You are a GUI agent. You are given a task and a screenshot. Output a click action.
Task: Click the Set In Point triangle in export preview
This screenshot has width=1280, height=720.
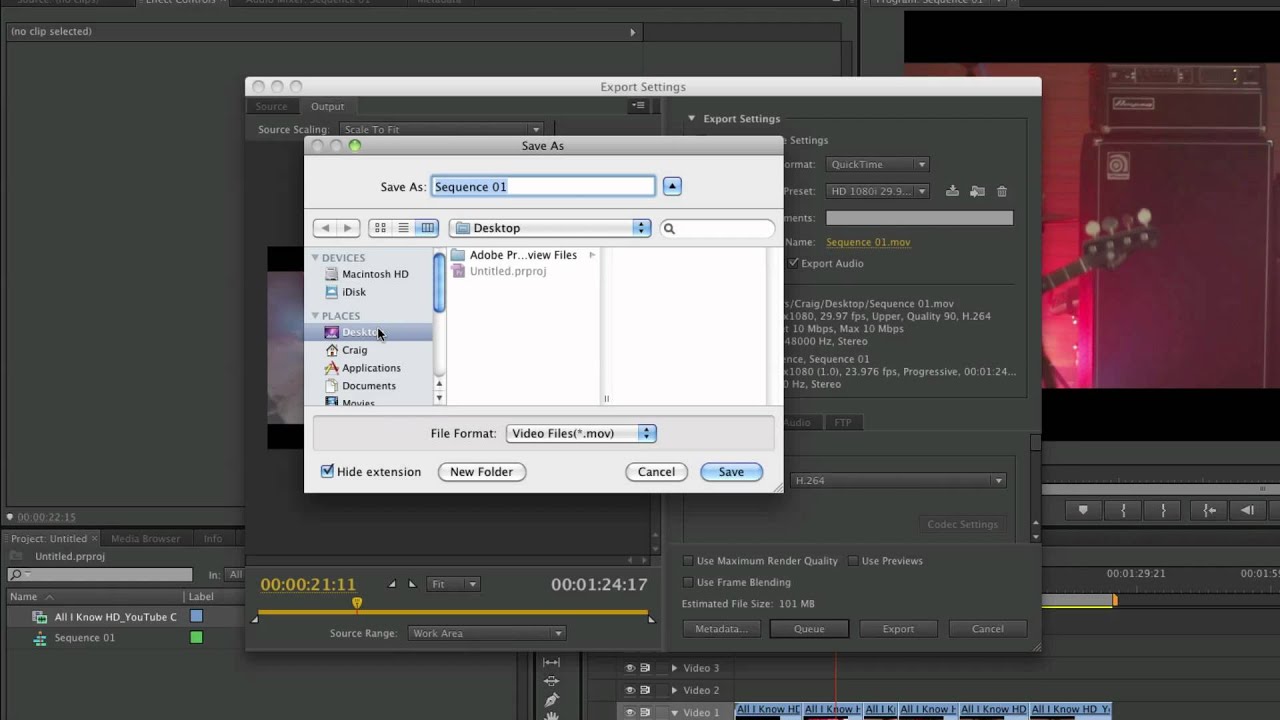click(392, 584)
